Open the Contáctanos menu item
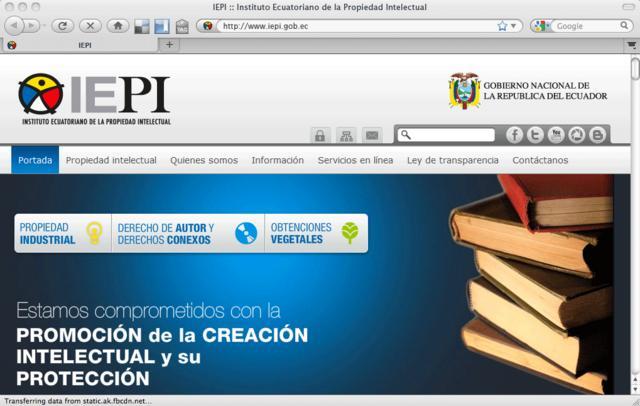Image resolution: width=640 pixels, height=406 pixels. [x=540, y=160]
